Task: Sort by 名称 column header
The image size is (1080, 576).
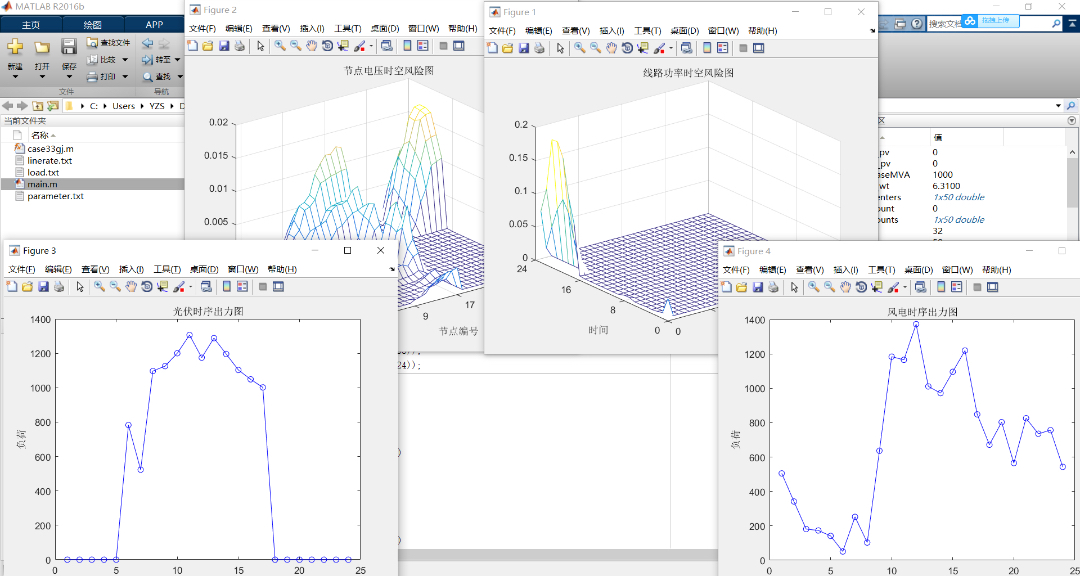Action: (40, 135)
